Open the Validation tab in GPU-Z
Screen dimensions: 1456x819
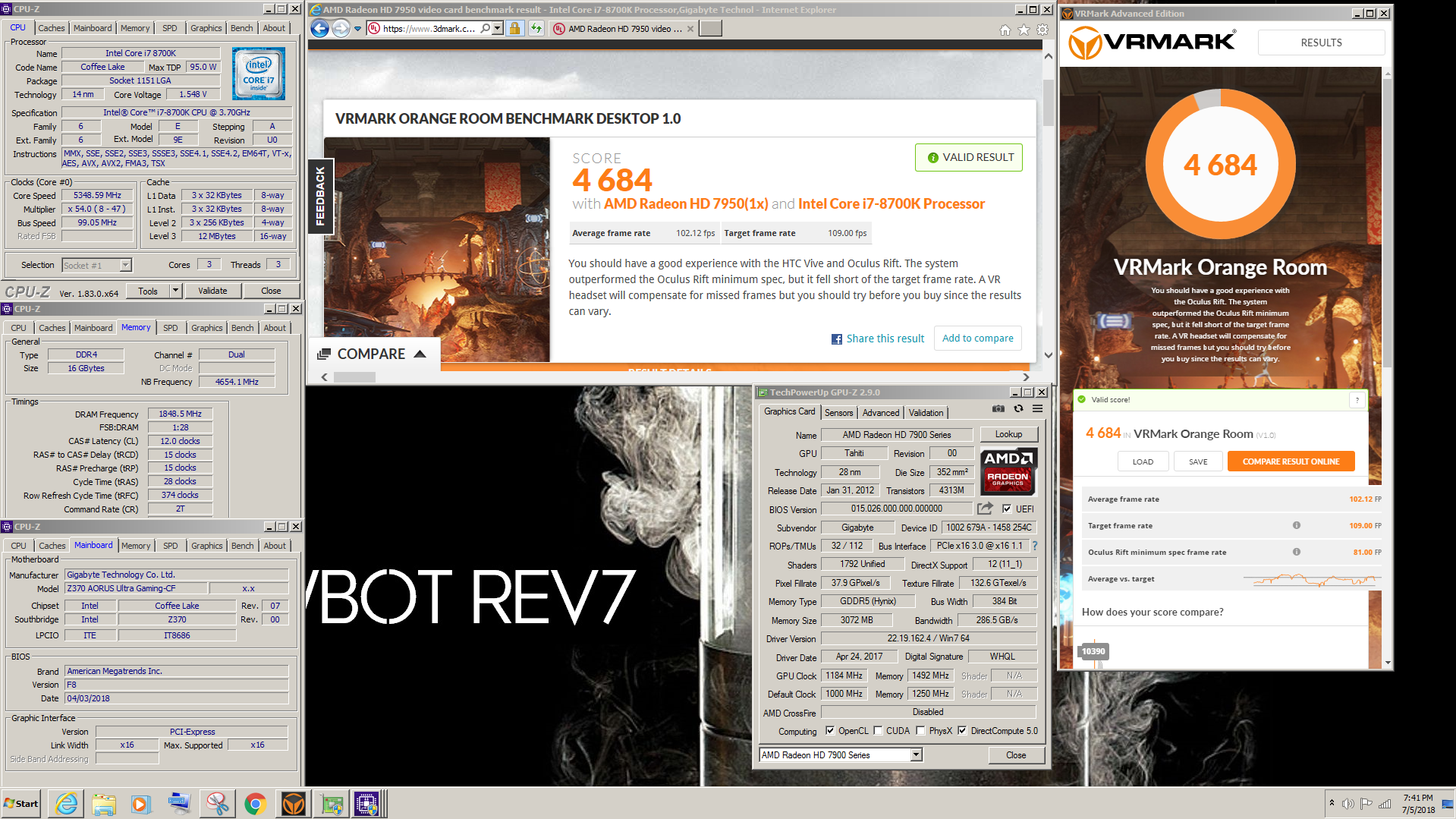tap(926, 413)
